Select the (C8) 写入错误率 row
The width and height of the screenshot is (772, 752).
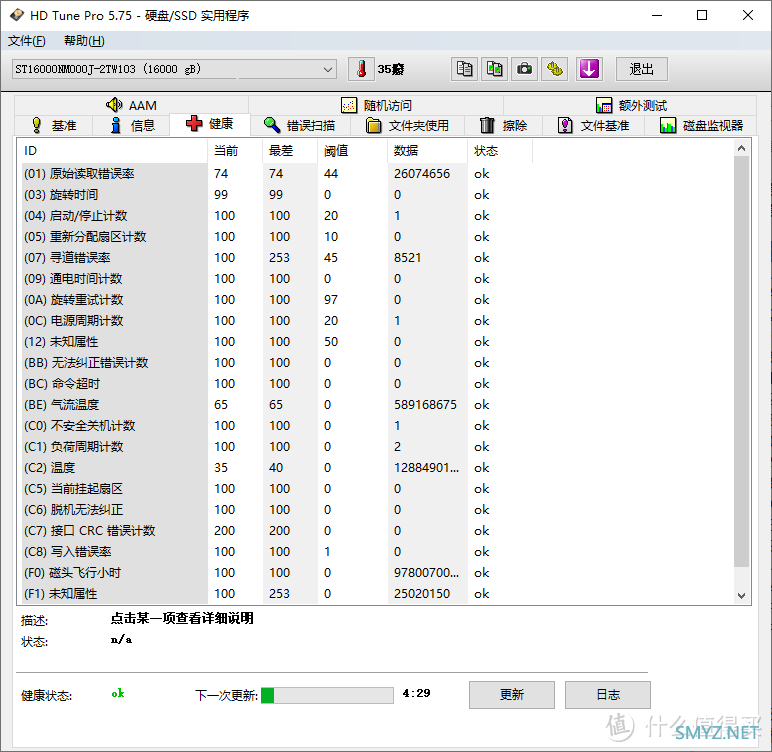pyautogui.click(x=277, y=552)
